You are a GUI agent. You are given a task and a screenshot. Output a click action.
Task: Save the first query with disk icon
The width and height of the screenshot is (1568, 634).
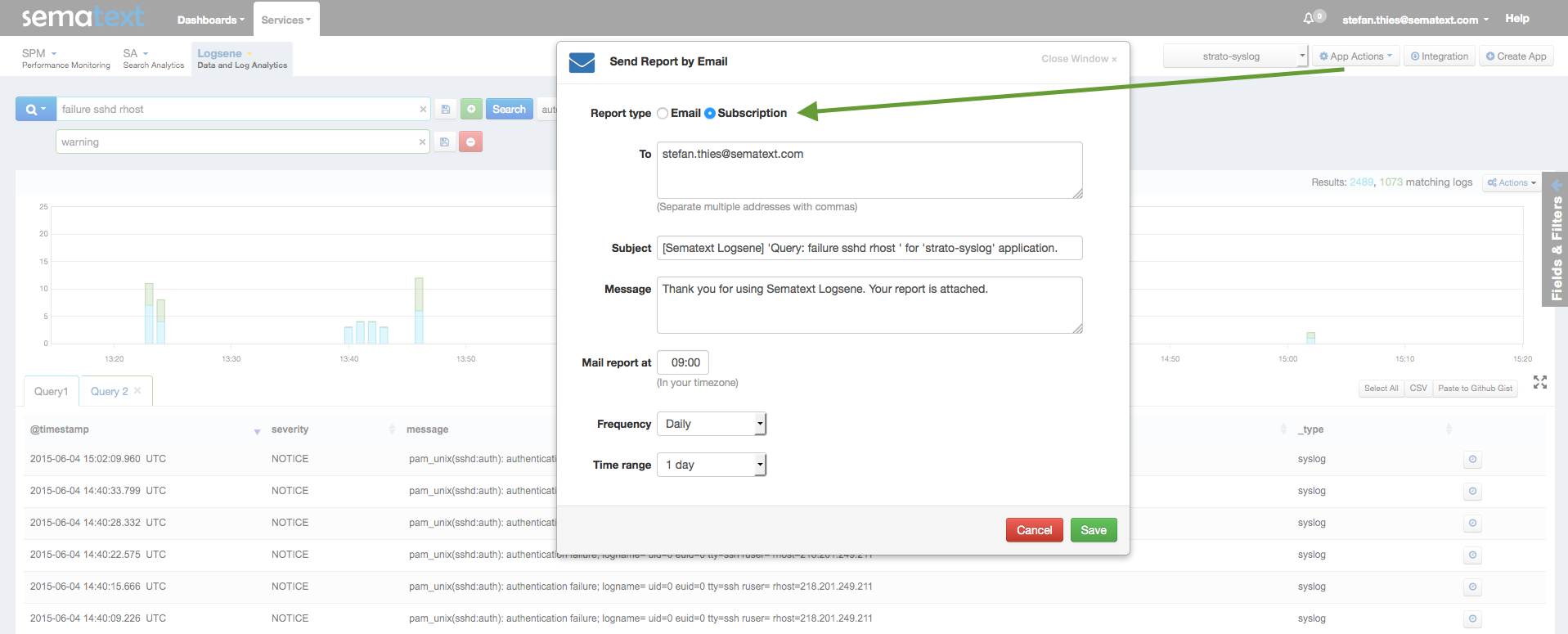(x=445, y=109)
